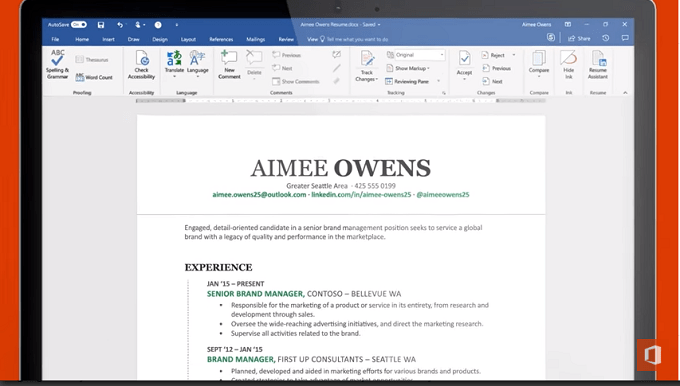The height and width of the screenshot is (386, 680).
Task: Click the Touch/Mouse mode icon
Action: (138, 25)
